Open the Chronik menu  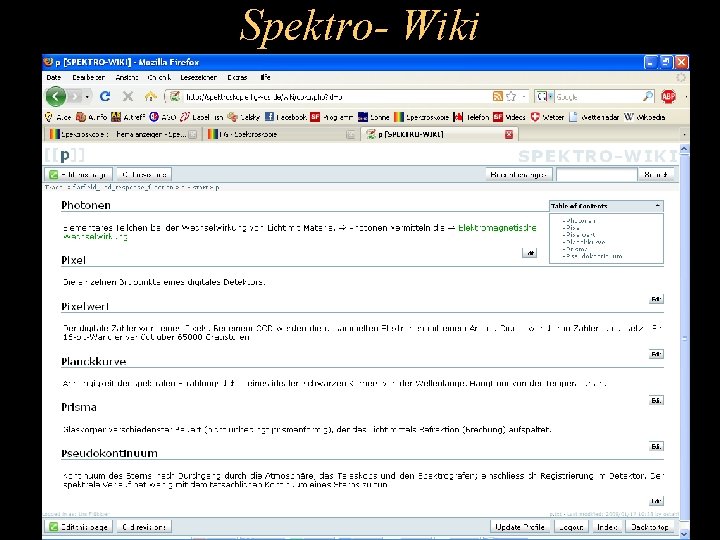click(159, 77)
